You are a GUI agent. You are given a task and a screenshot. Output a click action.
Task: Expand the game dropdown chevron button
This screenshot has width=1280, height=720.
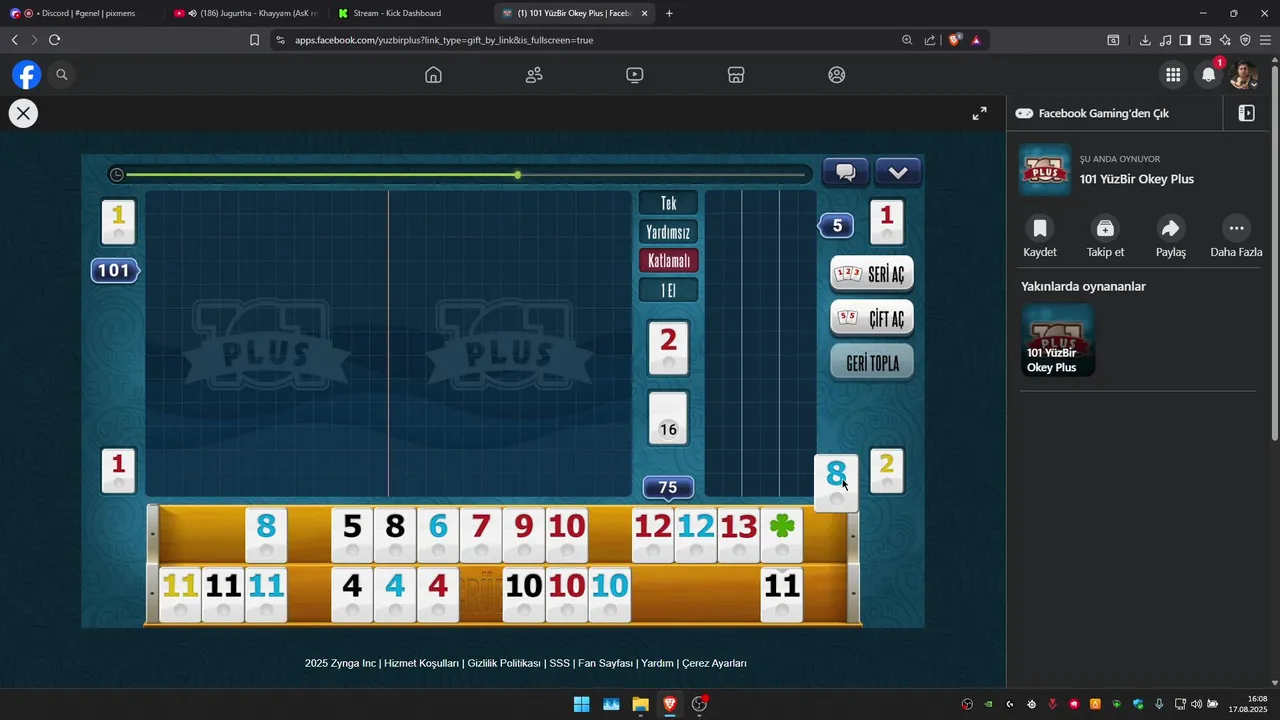click(897, 172)
